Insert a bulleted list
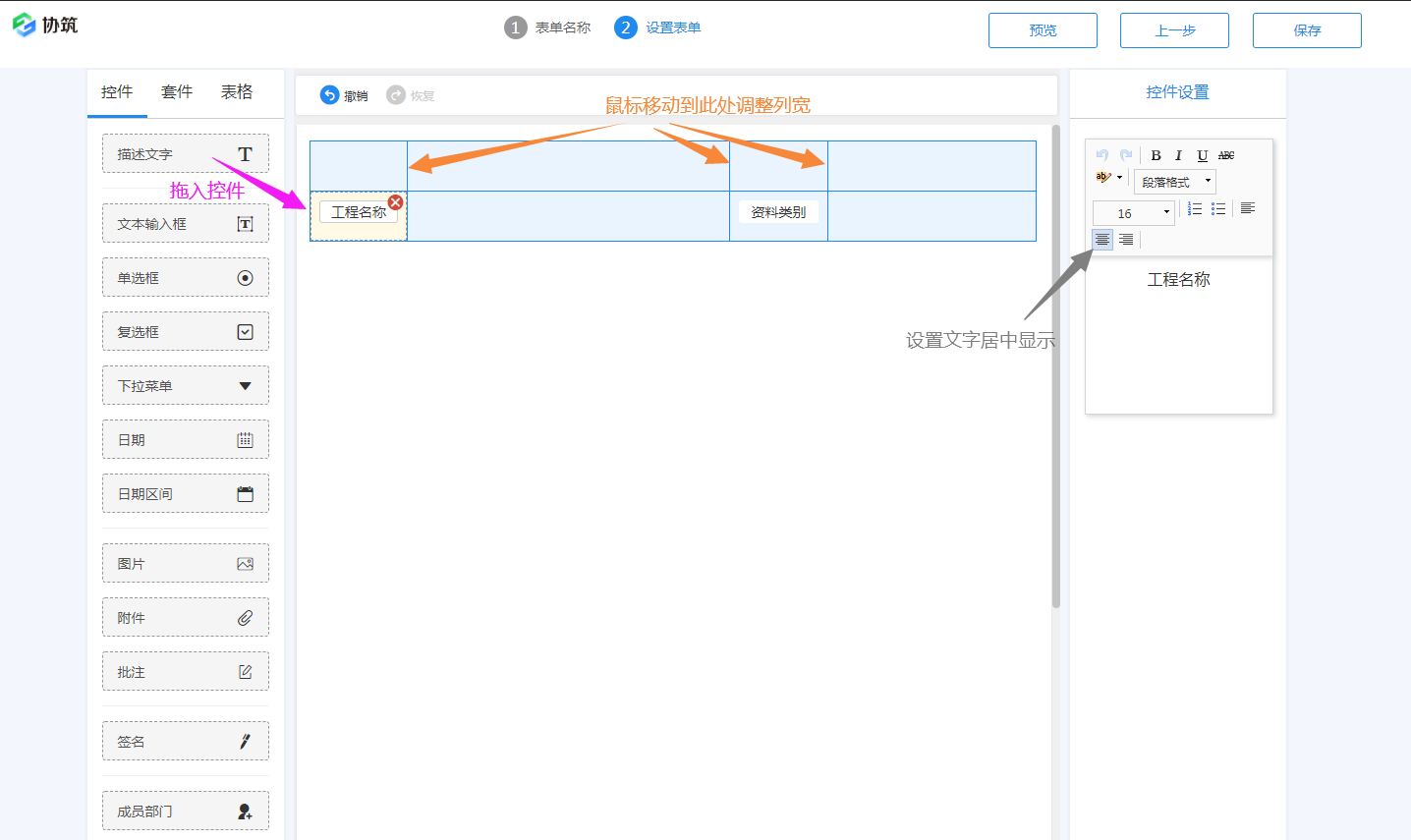The height and width of the screenshot is (840, 1411). pyautogui.click(x=1218, y=209)
